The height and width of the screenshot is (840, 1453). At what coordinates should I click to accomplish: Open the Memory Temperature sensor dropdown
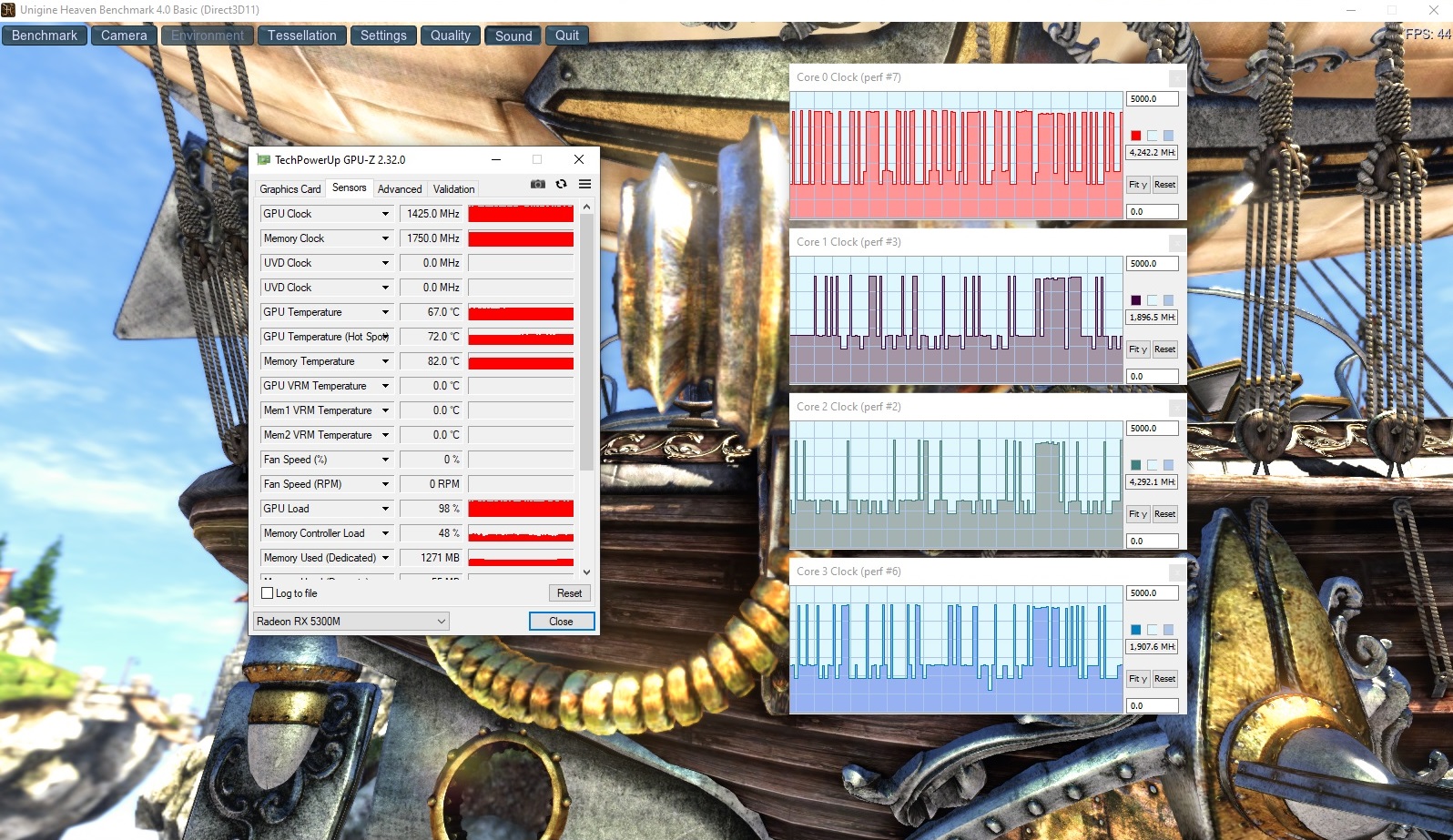(x=385, y=361)
